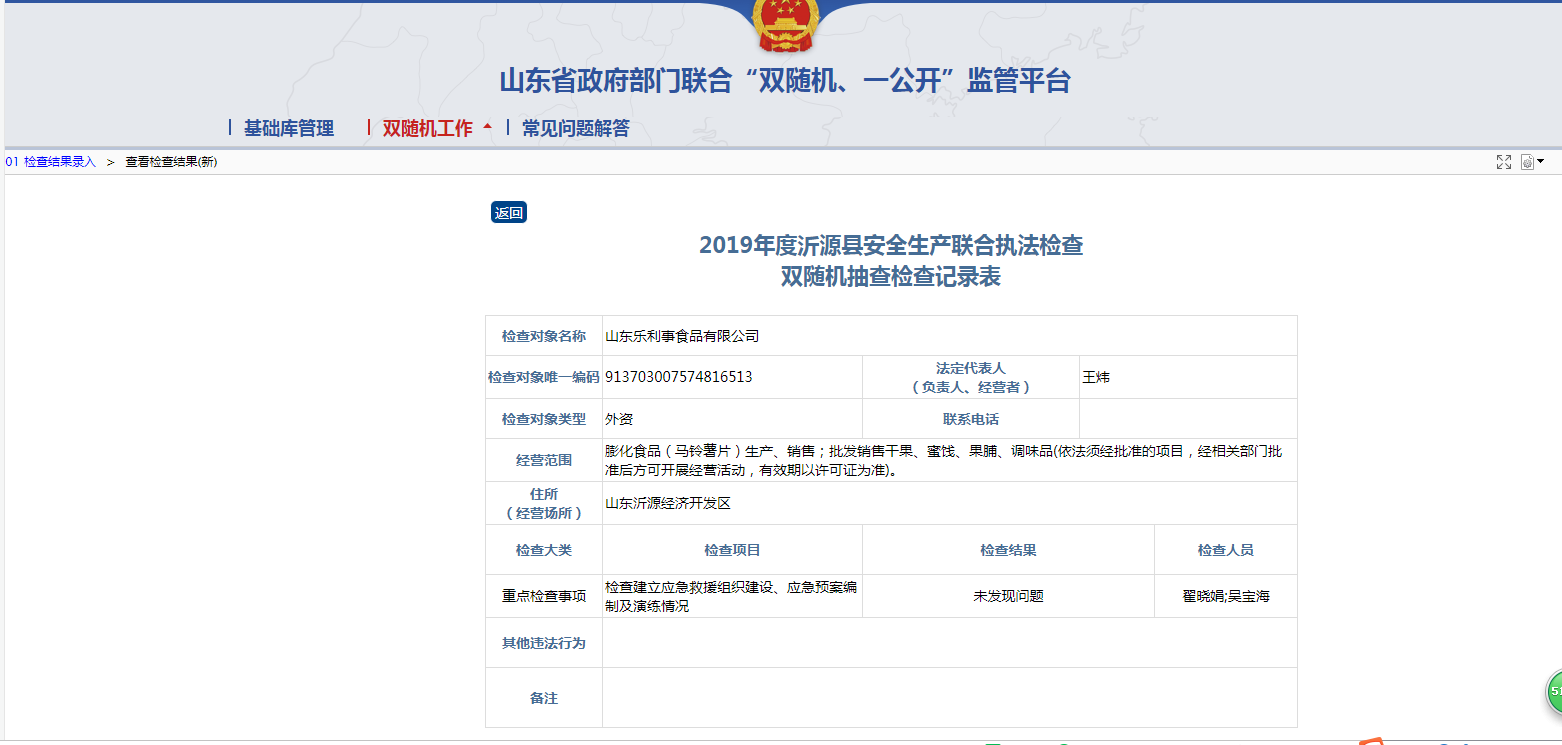
Task: Click the unique code 913703007574816513
Action: pyautogui.click(x=679, y=377)
